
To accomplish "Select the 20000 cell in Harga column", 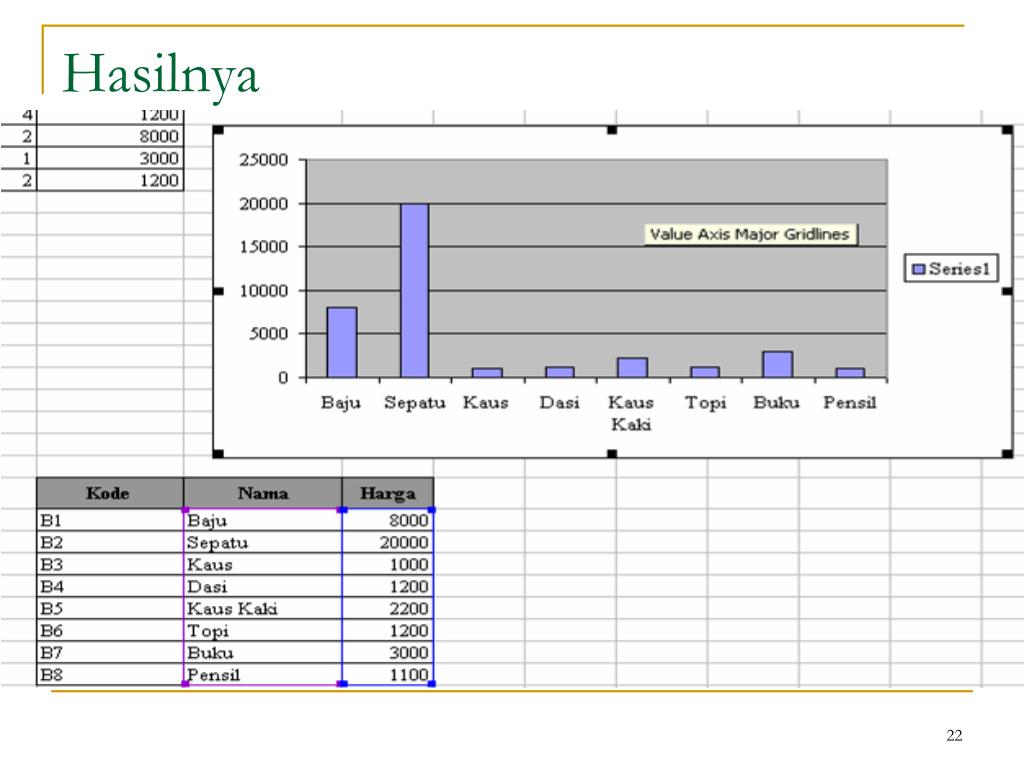I will (388, 543).
